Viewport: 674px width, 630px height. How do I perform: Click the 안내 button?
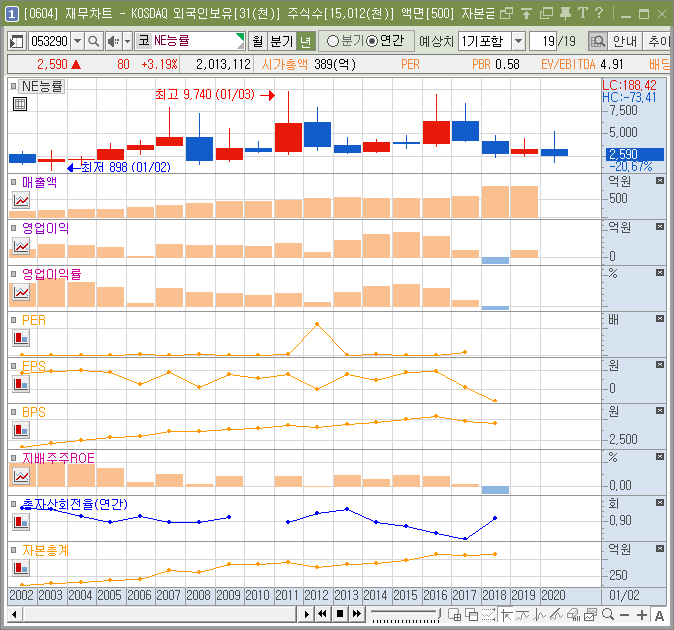(625, 42)
